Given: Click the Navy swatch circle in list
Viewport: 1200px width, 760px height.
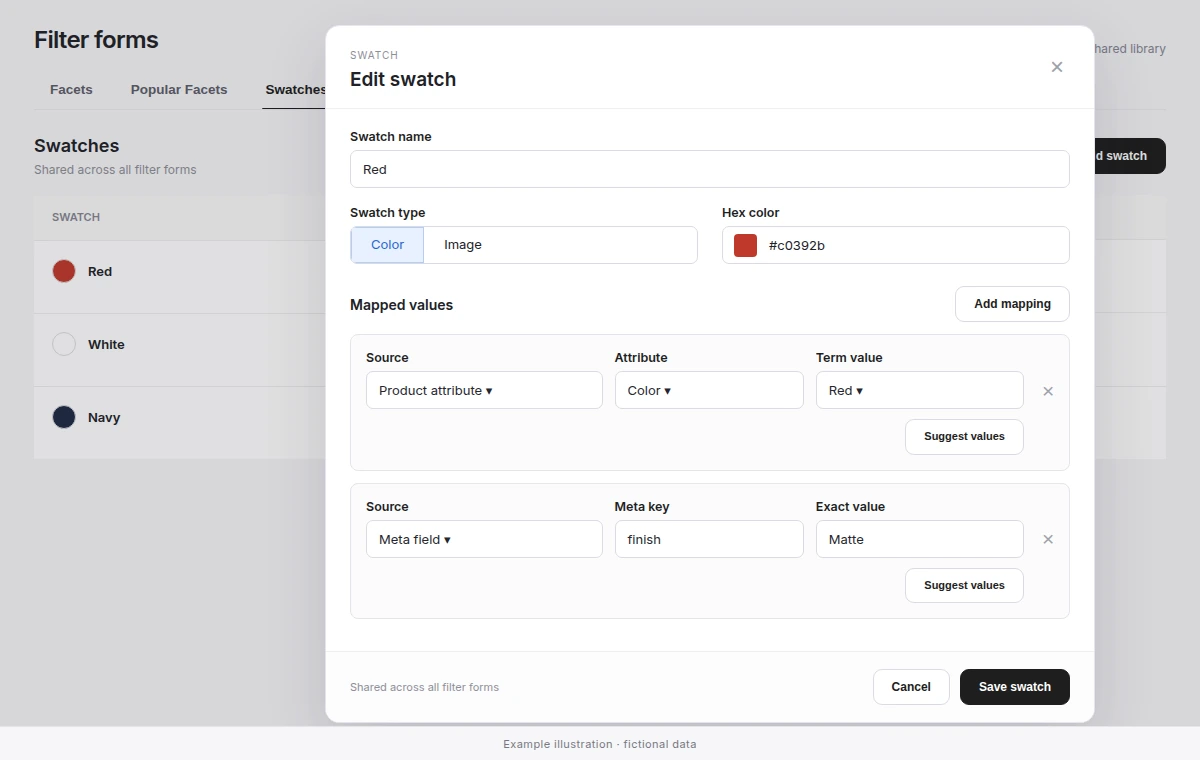Looking at the screenshot, I should click(64, 417).
